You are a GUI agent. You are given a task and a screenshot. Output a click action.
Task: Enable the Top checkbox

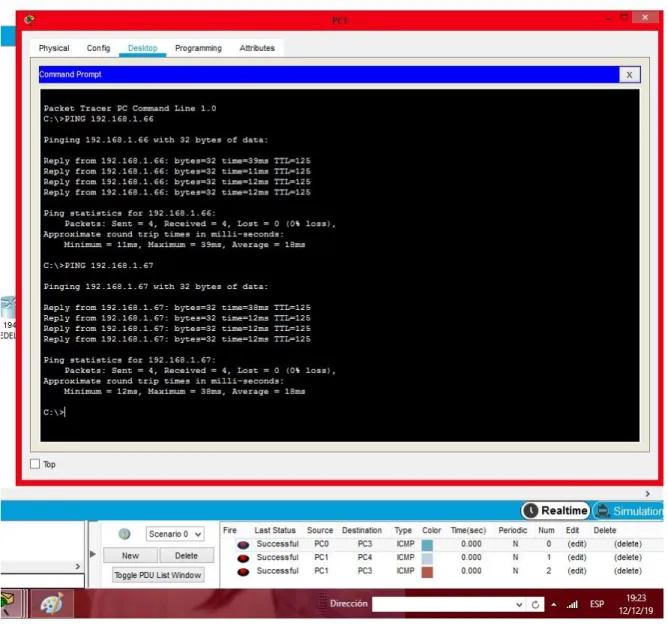(35, 464)
